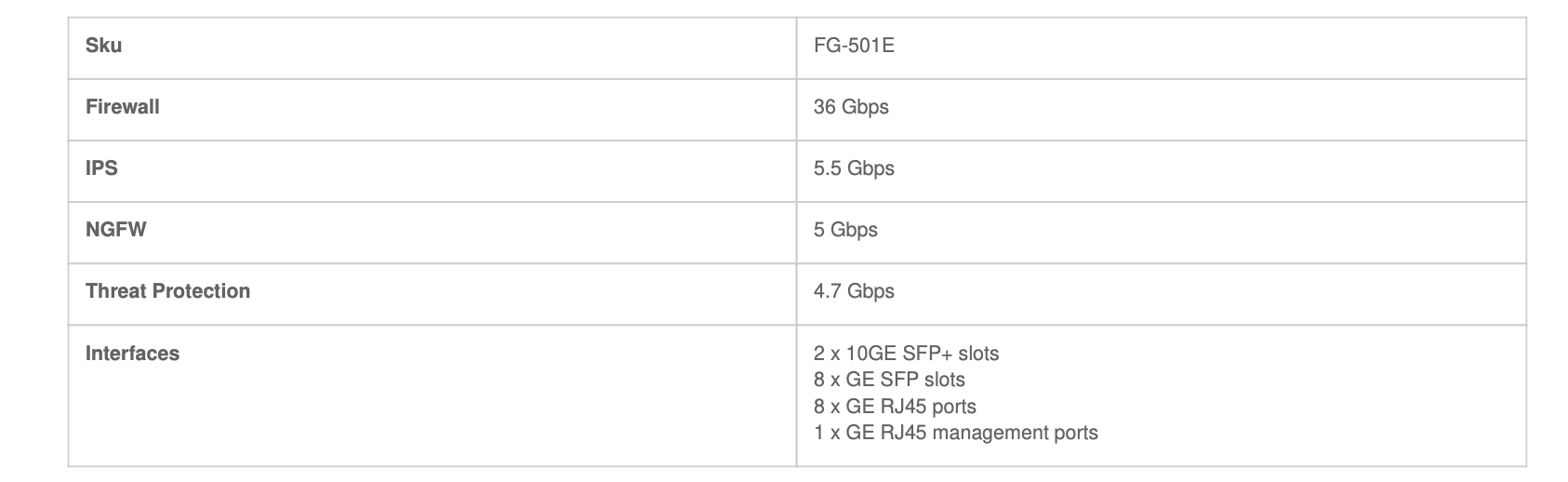Click the IPS row label

(x=101, y=168)
